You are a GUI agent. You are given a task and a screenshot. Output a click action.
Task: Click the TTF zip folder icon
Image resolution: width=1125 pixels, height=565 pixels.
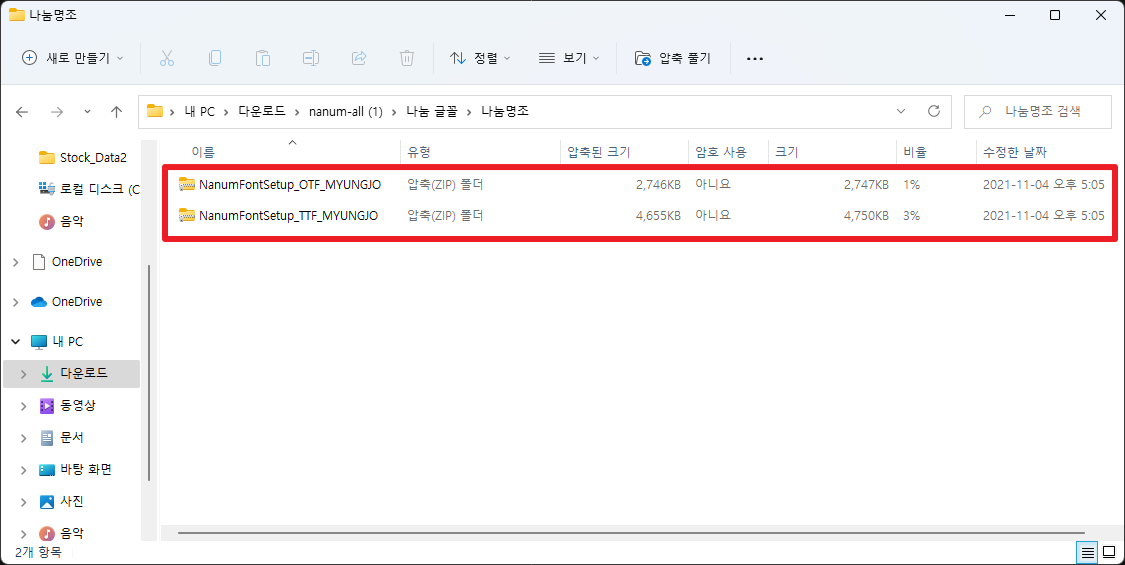[x=187, y=215]
